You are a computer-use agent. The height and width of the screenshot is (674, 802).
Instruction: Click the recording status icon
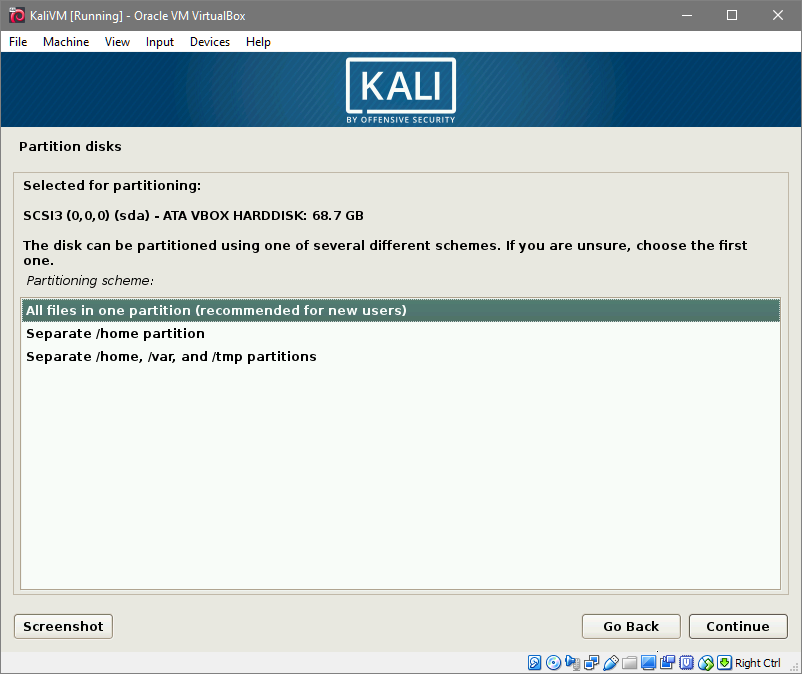667,663
